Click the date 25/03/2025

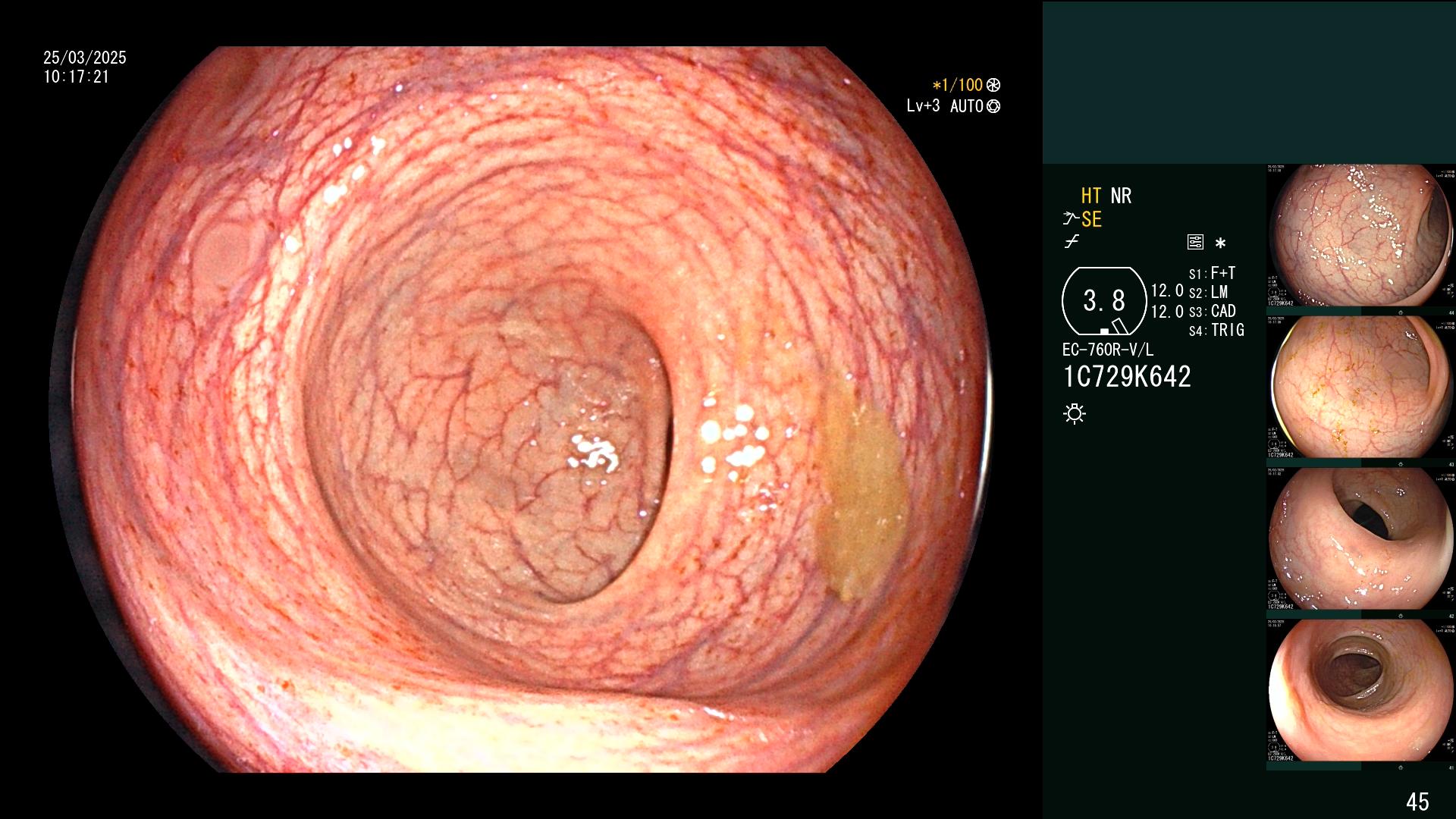85,58
